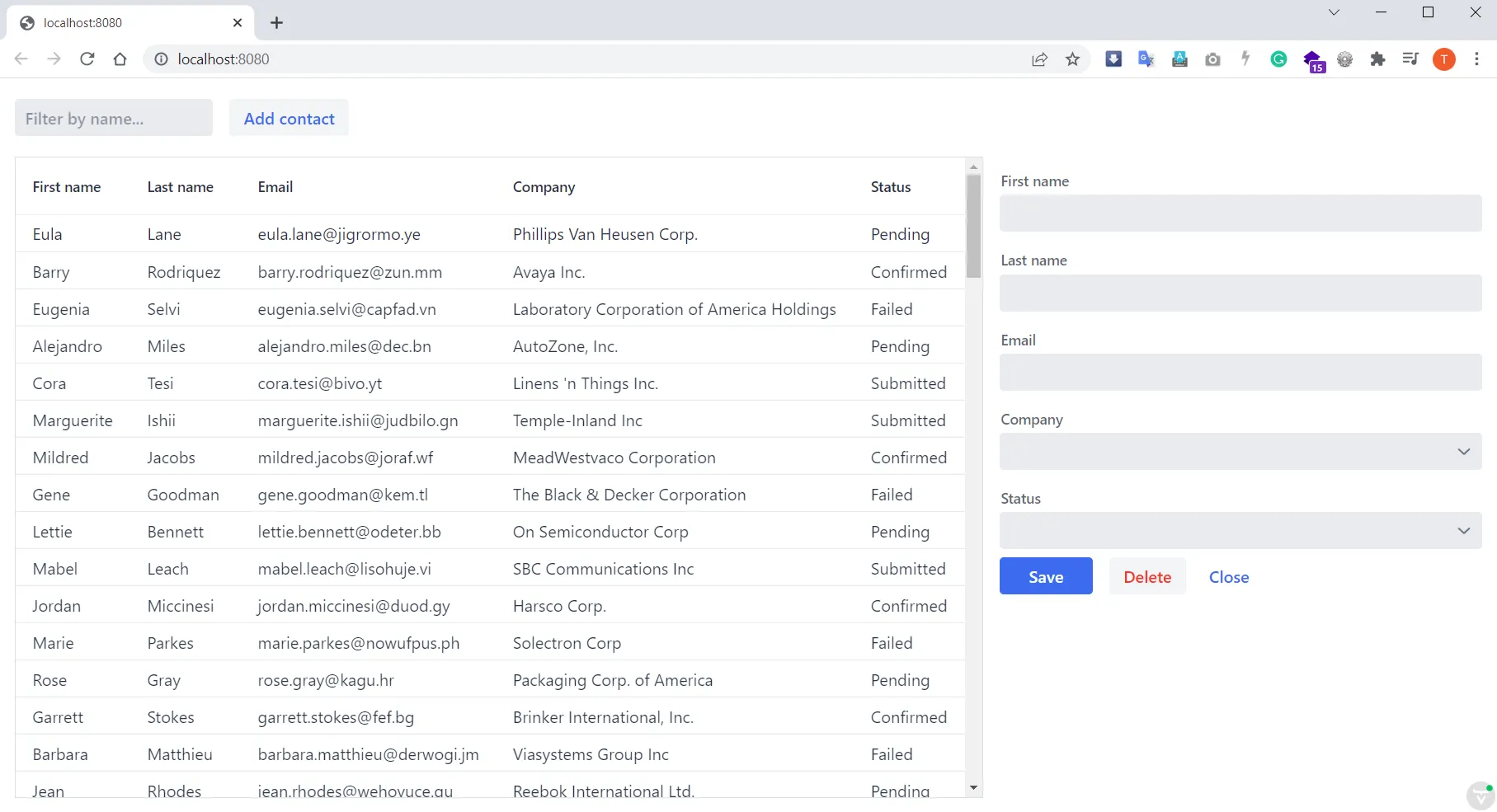The image size is (1497, 812).
Task: Open a new browser tab
Action: coord(276,22)
